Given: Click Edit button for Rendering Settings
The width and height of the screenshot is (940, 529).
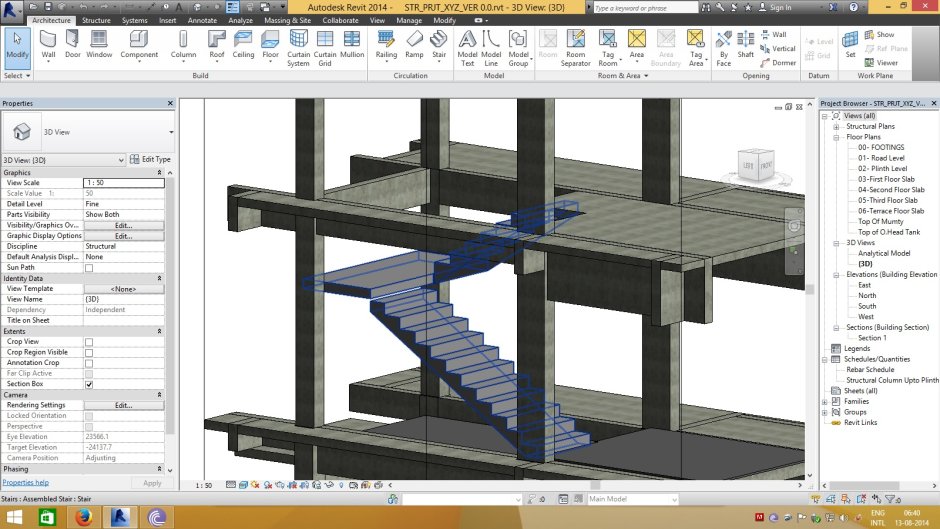Looking at the screenshot, I should pos(123,405).
